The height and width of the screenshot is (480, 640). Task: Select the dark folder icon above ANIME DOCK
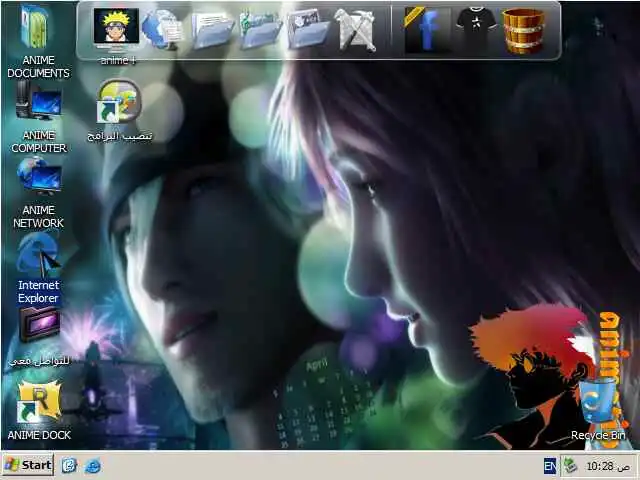coord(39,338)
